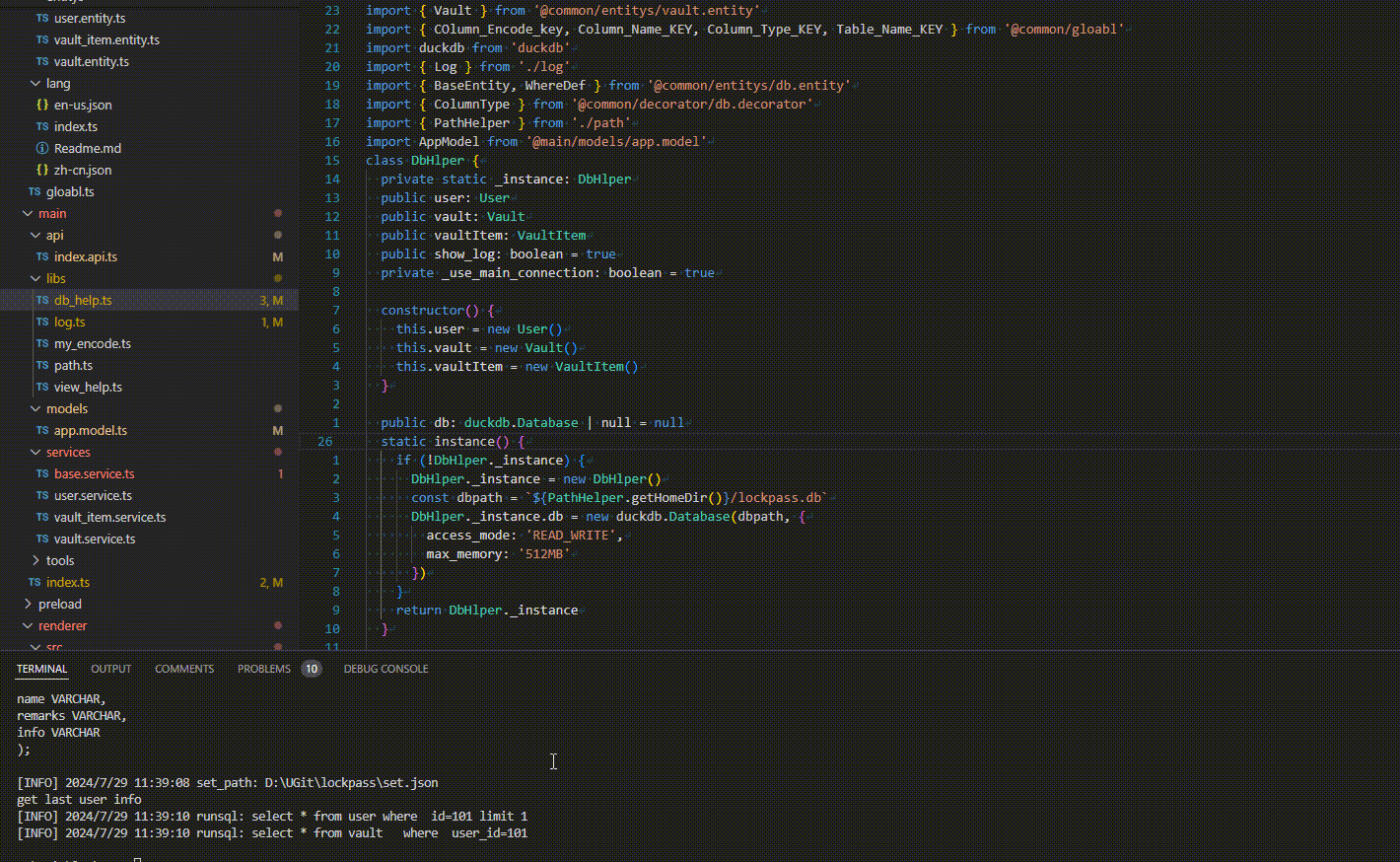Click the JSON braces icon for zh-cn.json
1400x862 pixels.
(x=42, y=171)
